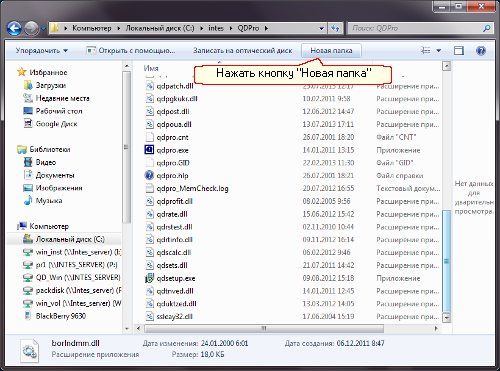Select file qdrate.dll
This screenshot has height=371, width=500.
(172, 214)
